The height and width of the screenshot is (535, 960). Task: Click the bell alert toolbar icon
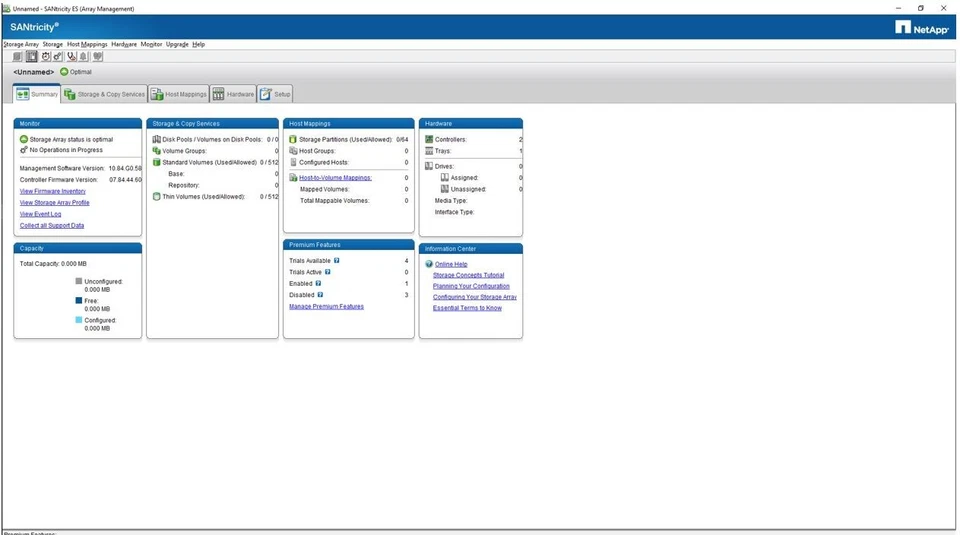click(x=84, y=56)
